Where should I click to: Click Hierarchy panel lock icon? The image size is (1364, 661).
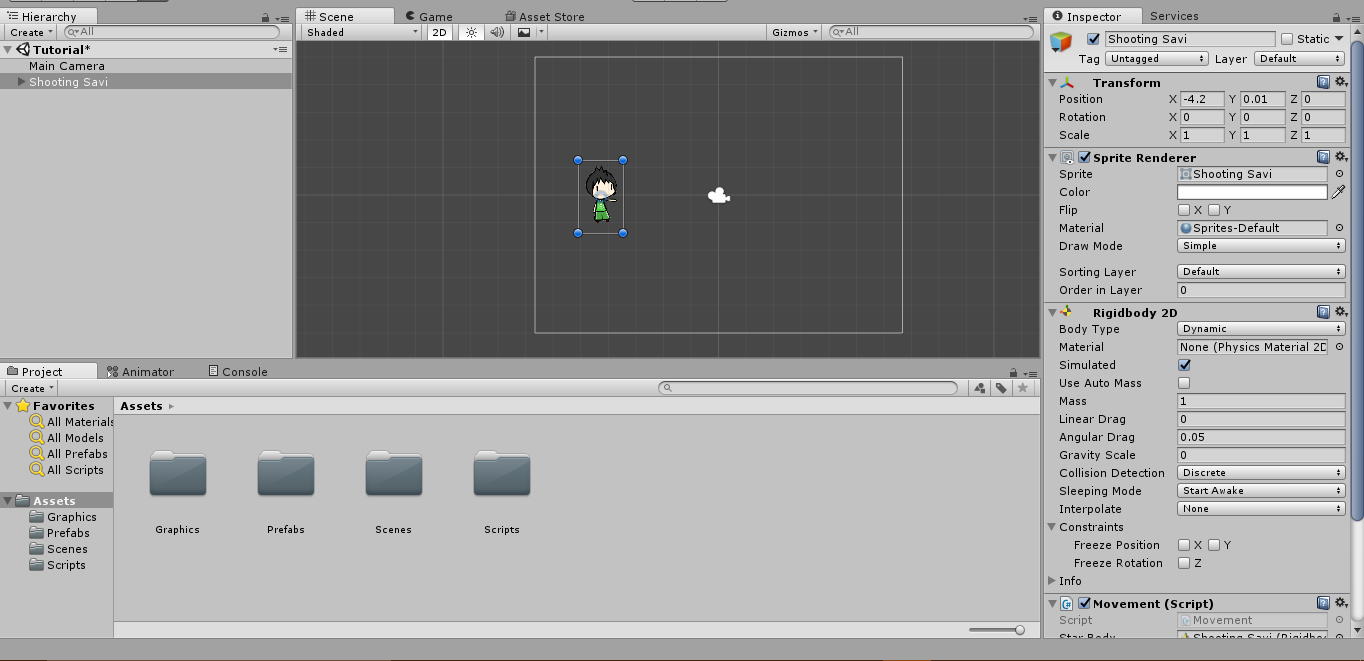(264, 17)
